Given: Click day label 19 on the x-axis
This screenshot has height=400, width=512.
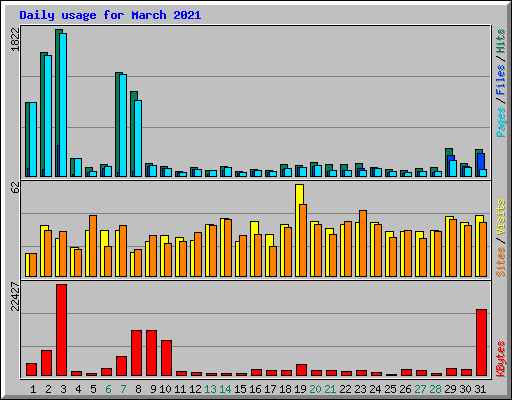Looking at the screenshot, I should [300, 389].
